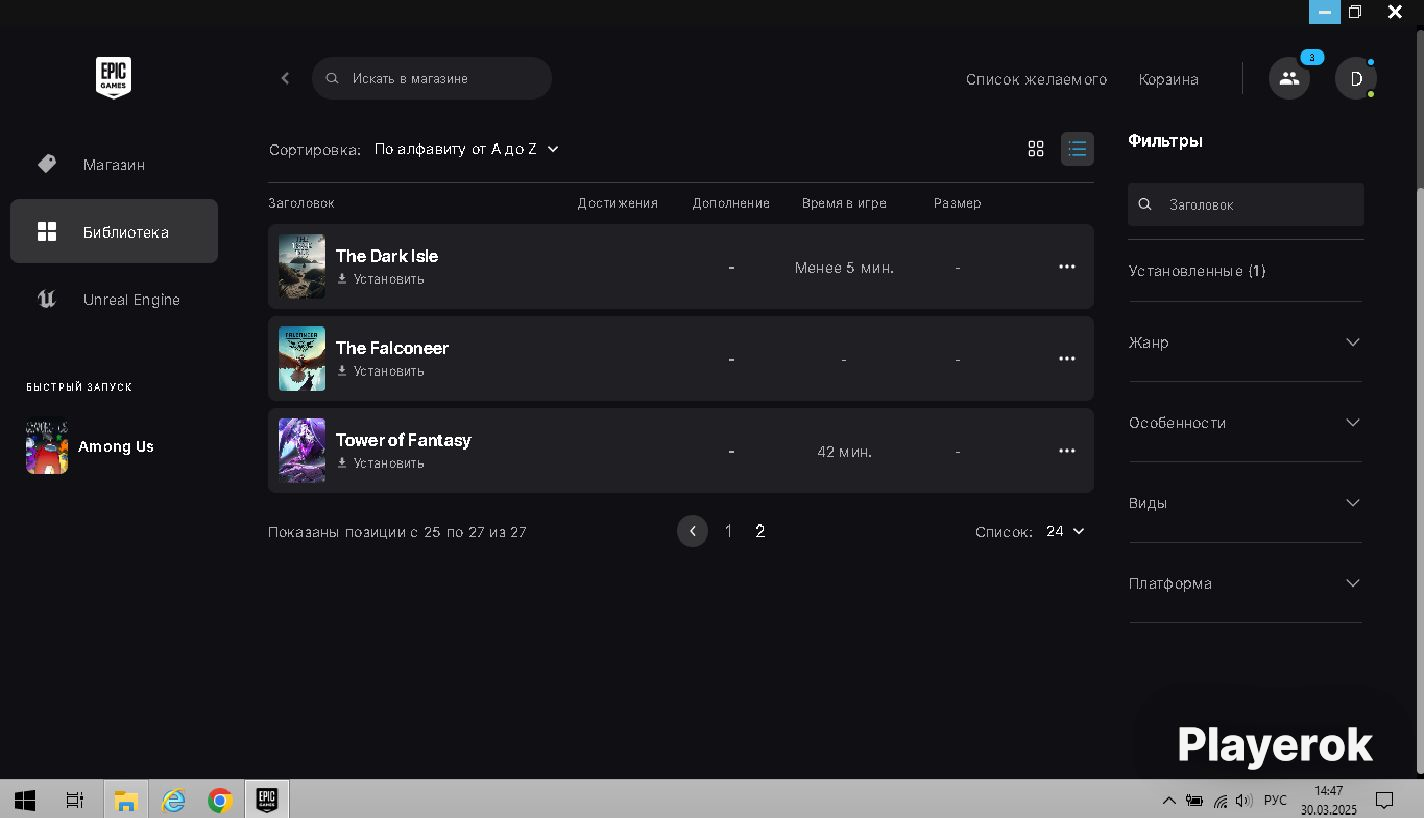The width and height of the screenshot is (1424, 818).
Task: Click the Размер column header
Action: coord(957,203)
